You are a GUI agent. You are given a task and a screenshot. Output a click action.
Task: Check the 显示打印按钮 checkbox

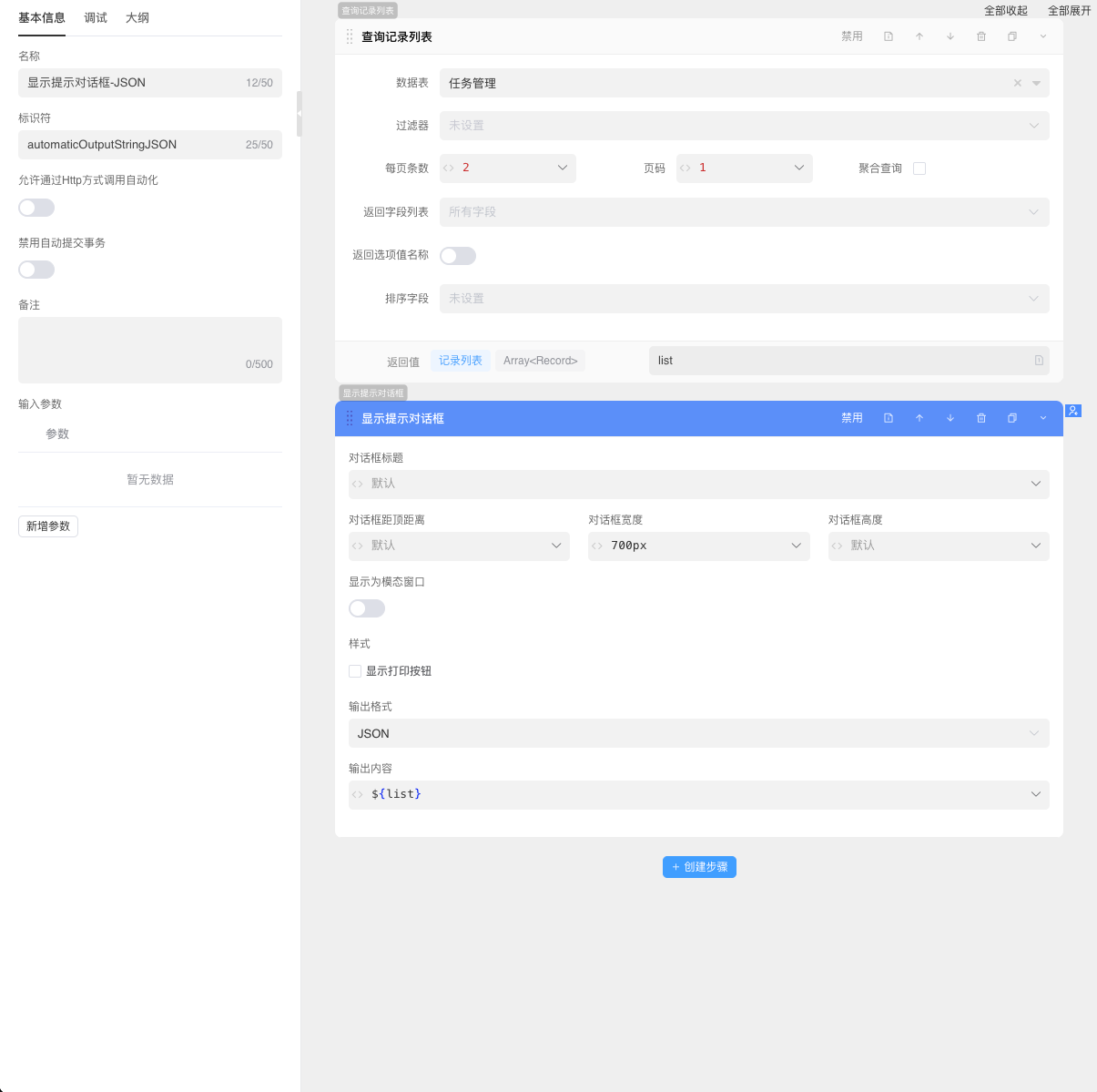[x=355, y=671]
